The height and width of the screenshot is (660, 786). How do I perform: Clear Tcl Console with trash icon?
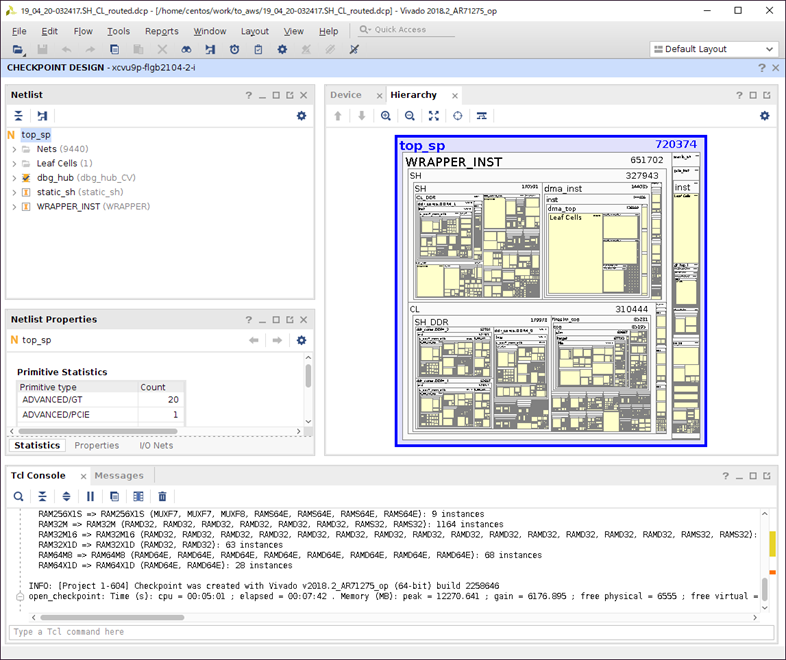click(x=162, y=497)
